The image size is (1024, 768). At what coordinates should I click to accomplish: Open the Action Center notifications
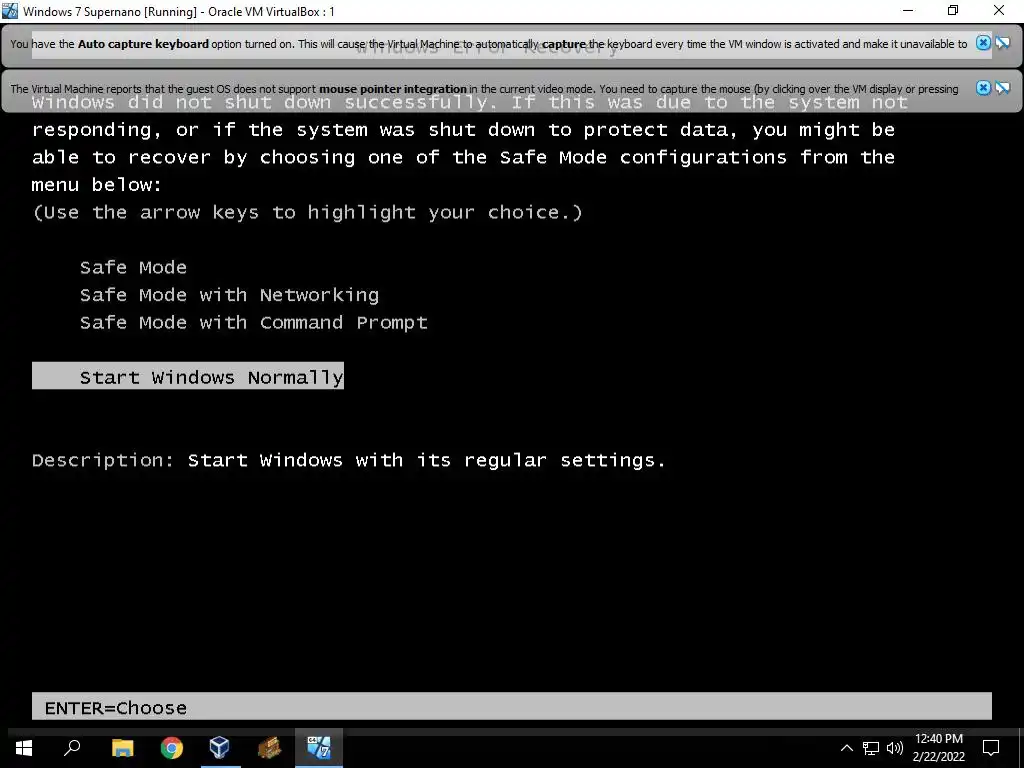[991, 748]
